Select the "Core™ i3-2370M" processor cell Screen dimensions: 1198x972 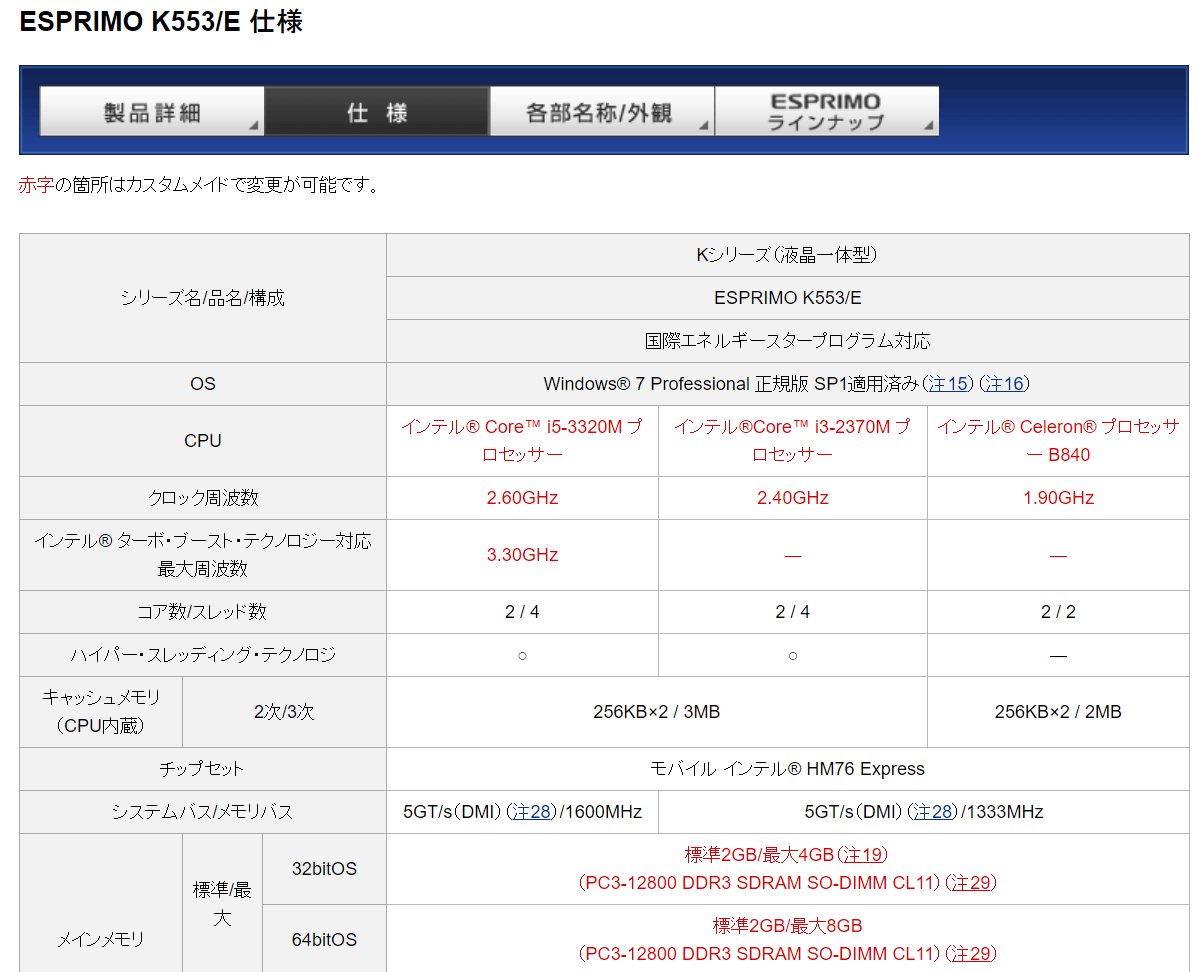point(793,441)
